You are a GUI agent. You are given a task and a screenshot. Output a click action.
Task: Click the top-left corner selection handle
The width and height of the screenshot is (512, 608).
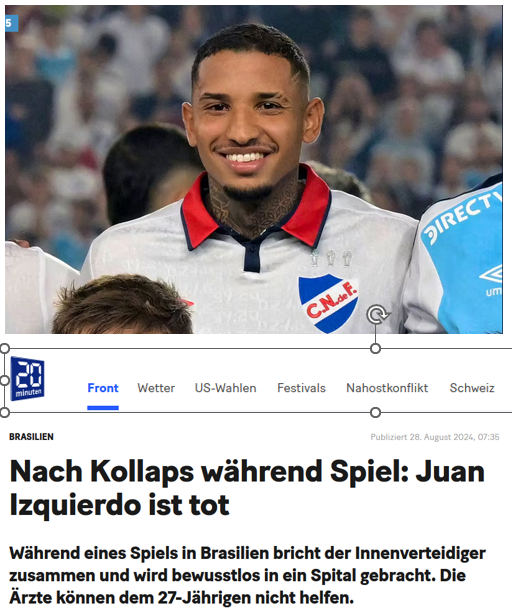tap(5, 348)
